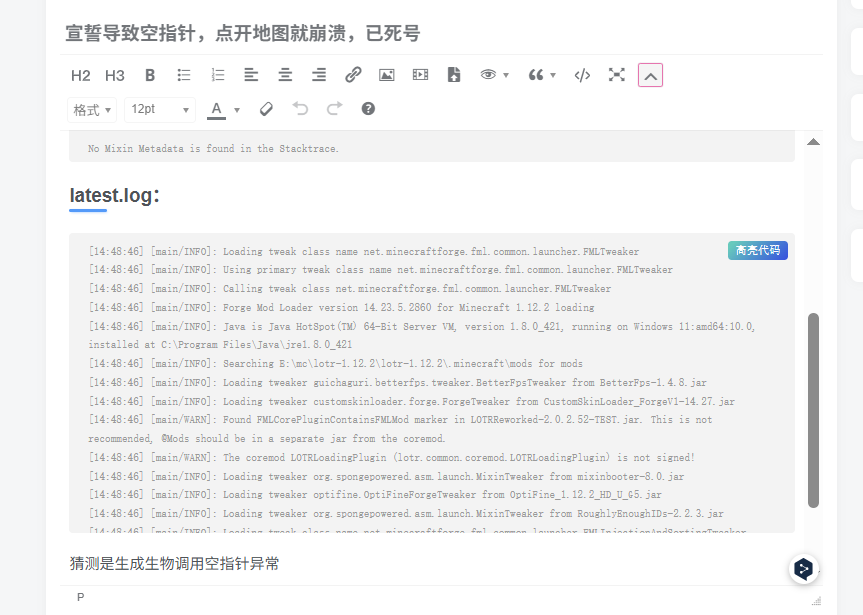The width and height of the screenshot is (863, 615).
Task: Toggle bold formatting
Action: [x=150, y=75]
